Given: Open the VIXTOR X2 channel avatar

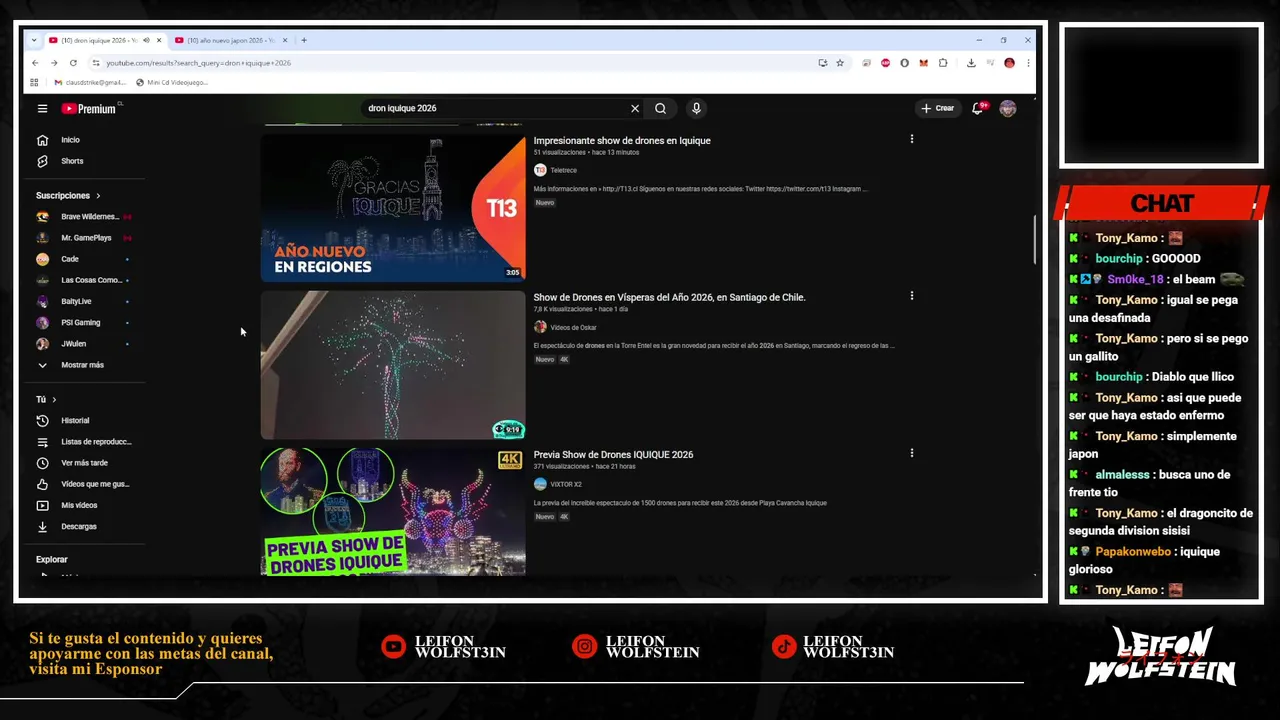Looking at the screenshot, I should coord(540,484).
